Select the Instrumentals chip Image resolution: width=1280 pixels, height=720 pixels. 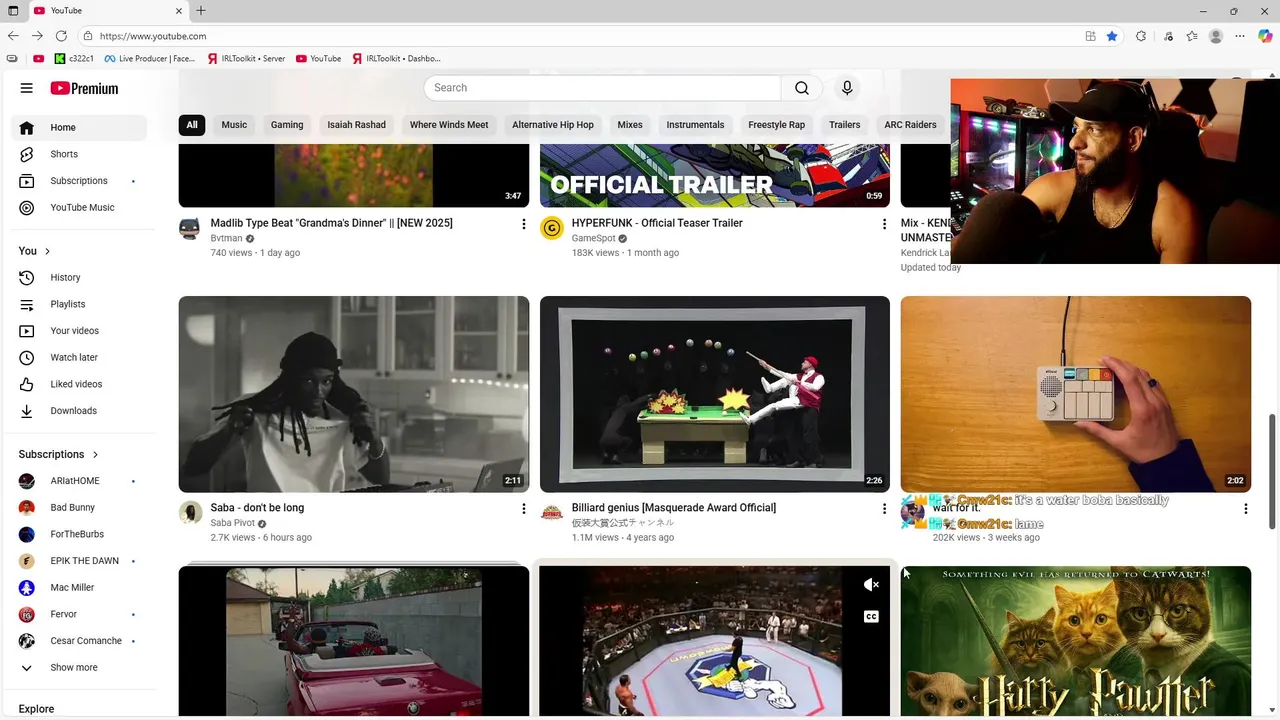tap(695, 125)
